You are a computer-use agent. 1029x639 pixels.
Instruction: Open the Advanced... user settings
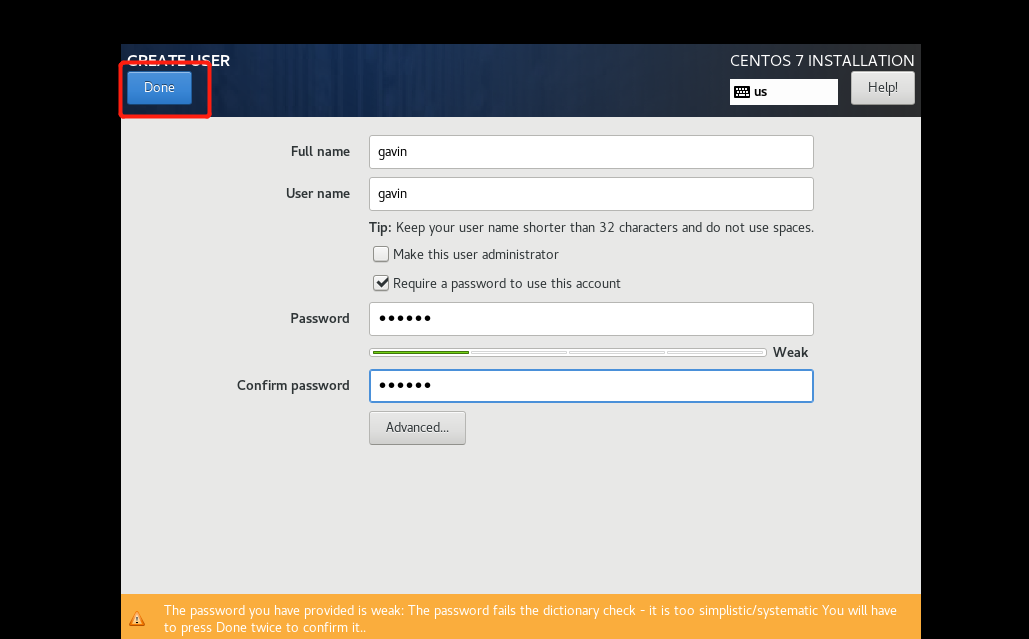[417, 428]
